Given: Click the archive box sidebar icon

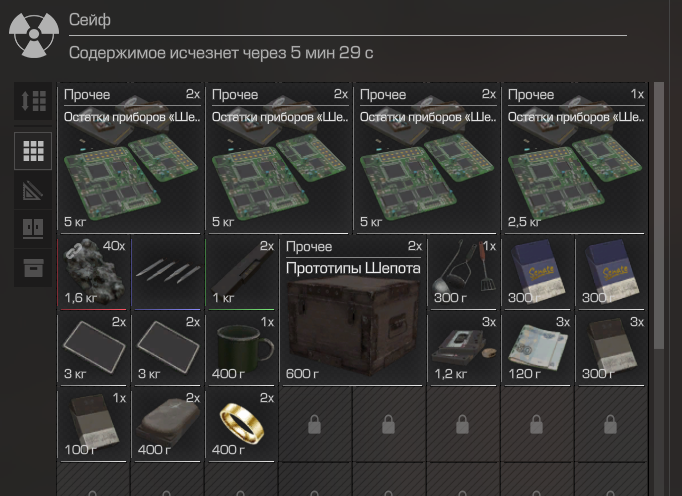Looking at the screenshot, I should point(33,268).
